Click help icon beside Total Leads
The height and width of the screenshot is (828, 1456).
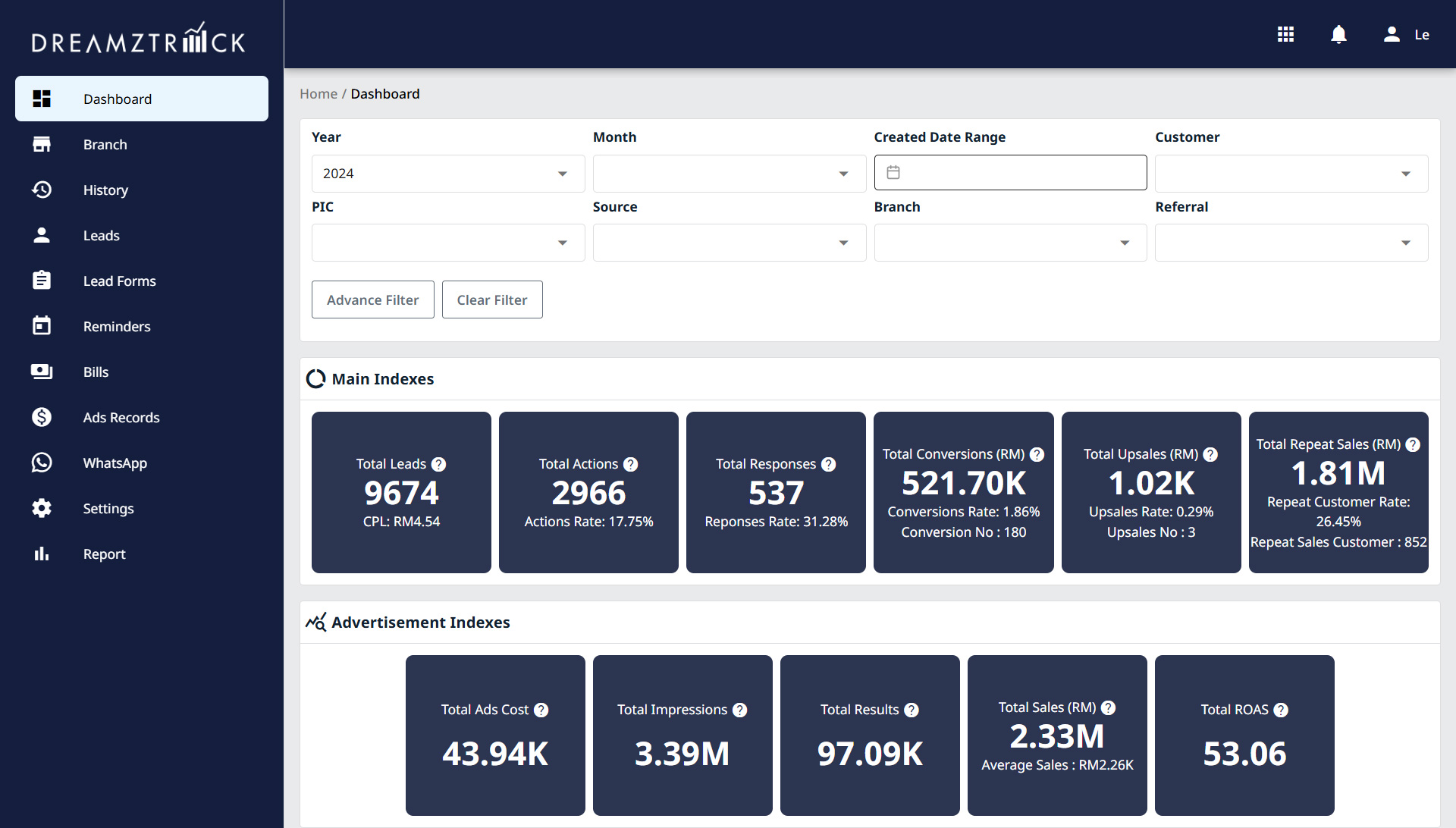pos(438,464)
